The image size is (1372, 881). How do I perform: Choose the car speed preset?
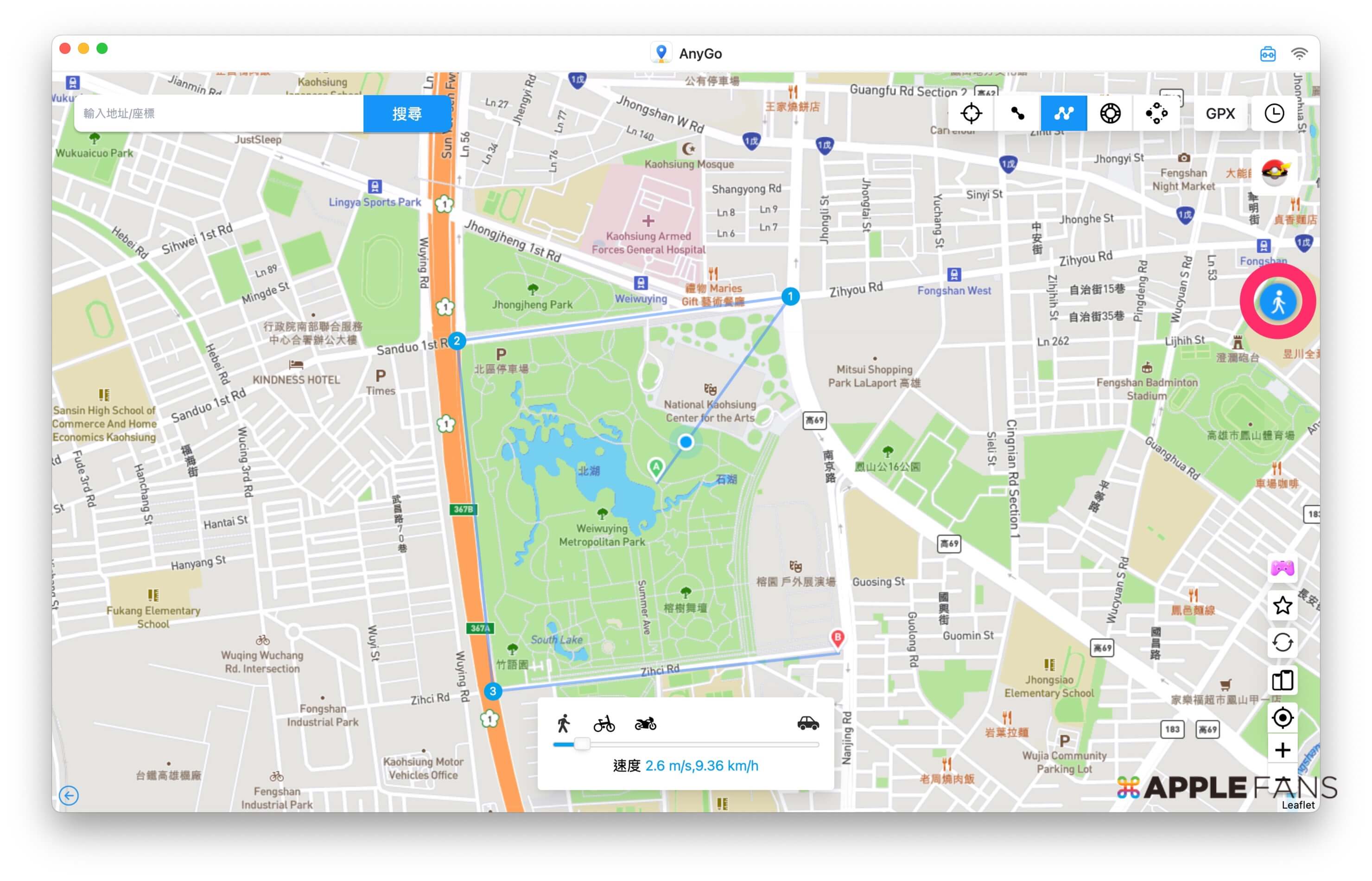[x=807, y=724]
